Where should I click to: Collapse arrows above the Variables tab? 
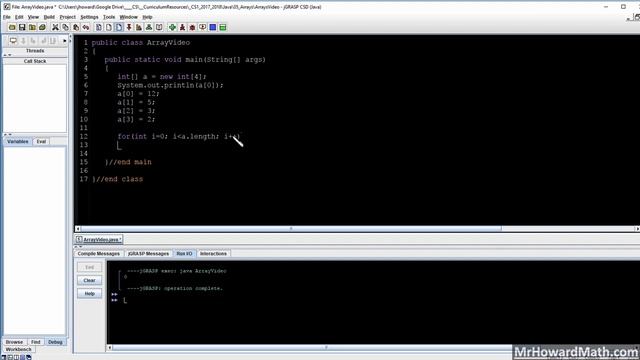click(x=7, y=134)
